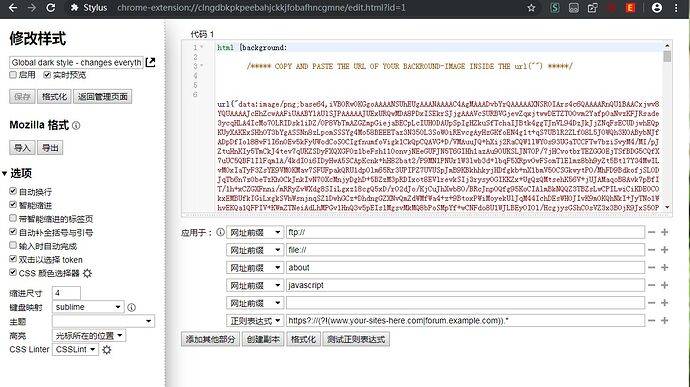
Task: Add a row after the regex entry
Action: pyautogui.click(x=664, y=321)
